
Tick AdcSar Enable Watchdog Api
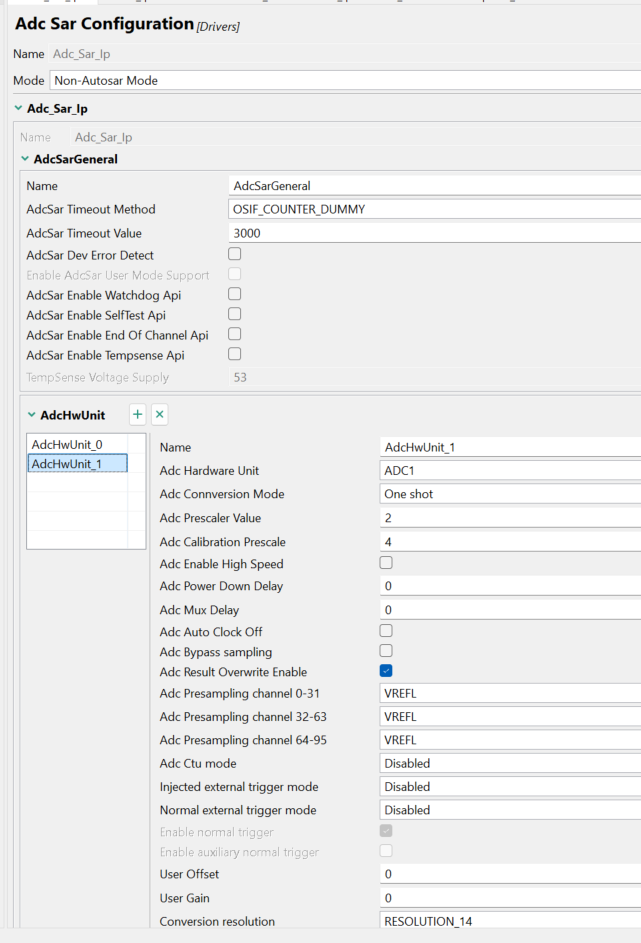[235, 294]
